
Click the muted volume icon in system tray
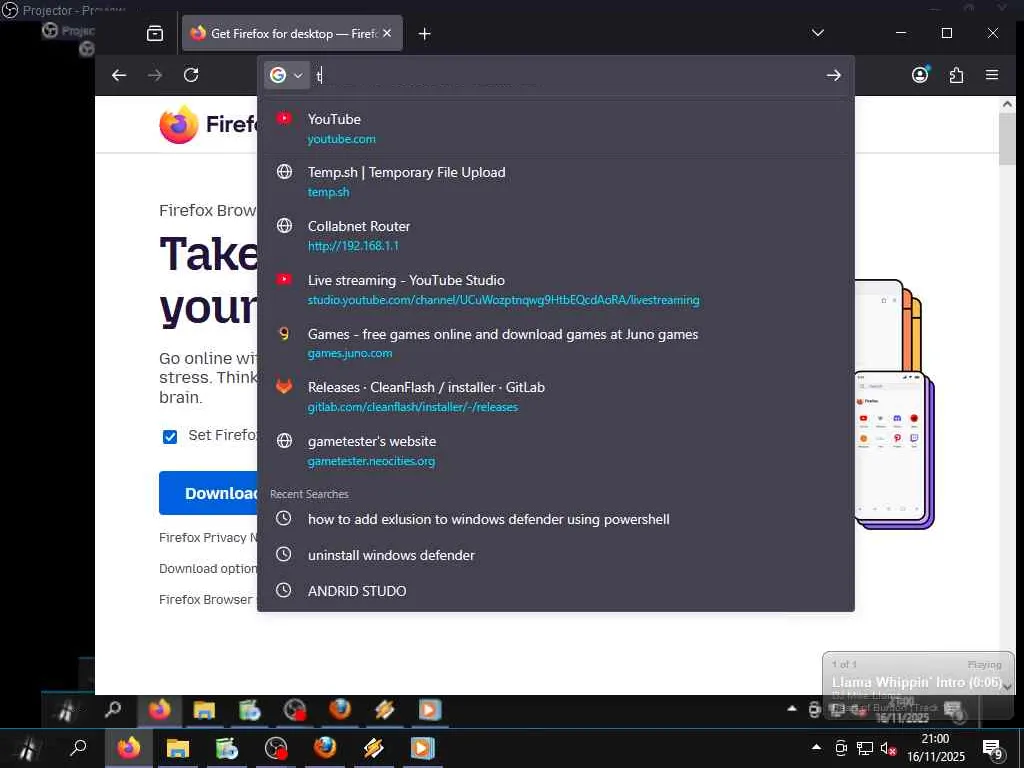click(888, 748)
